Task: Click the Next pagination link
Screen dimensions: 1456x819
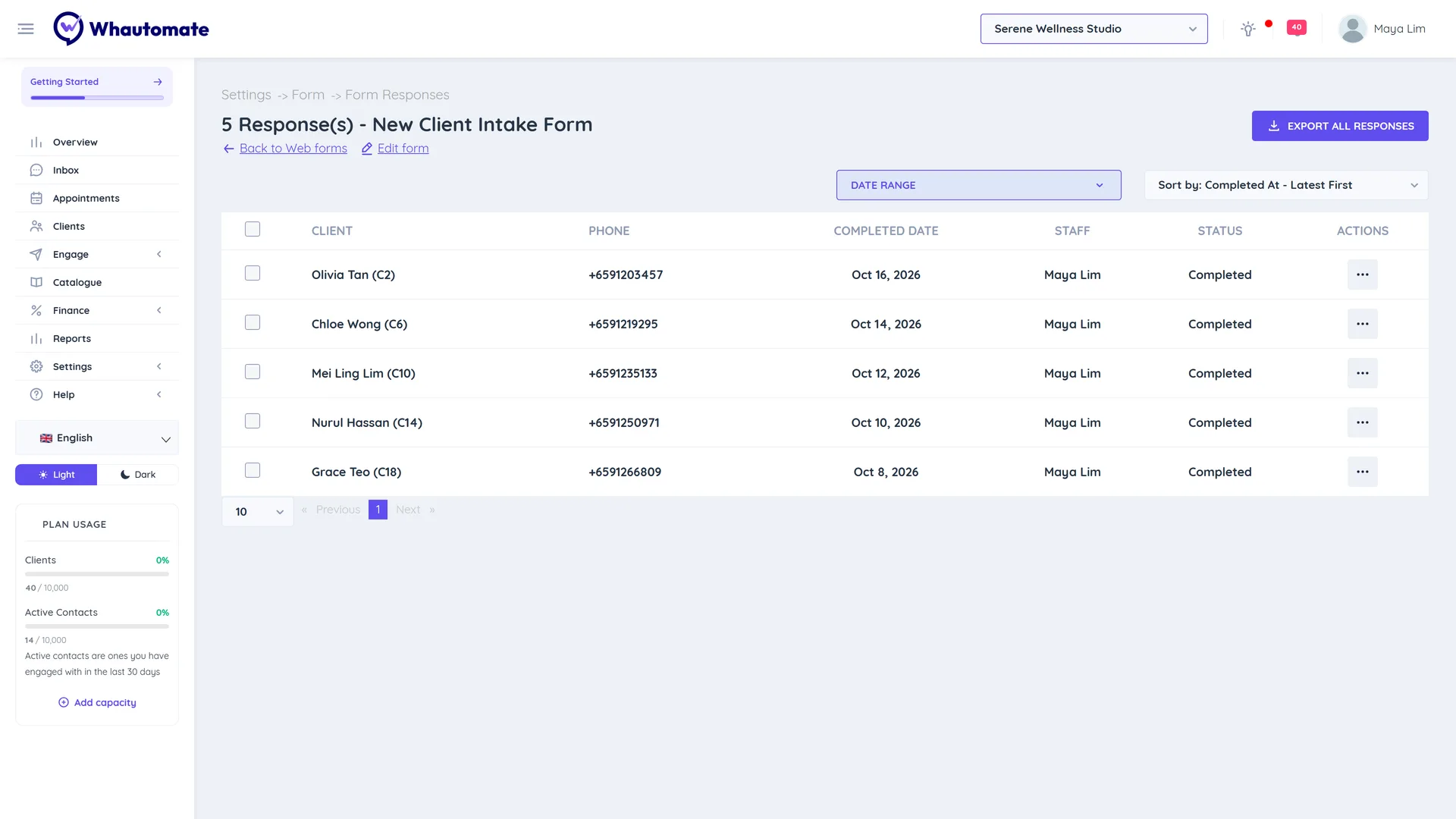Action: click(x=408, y=510)
